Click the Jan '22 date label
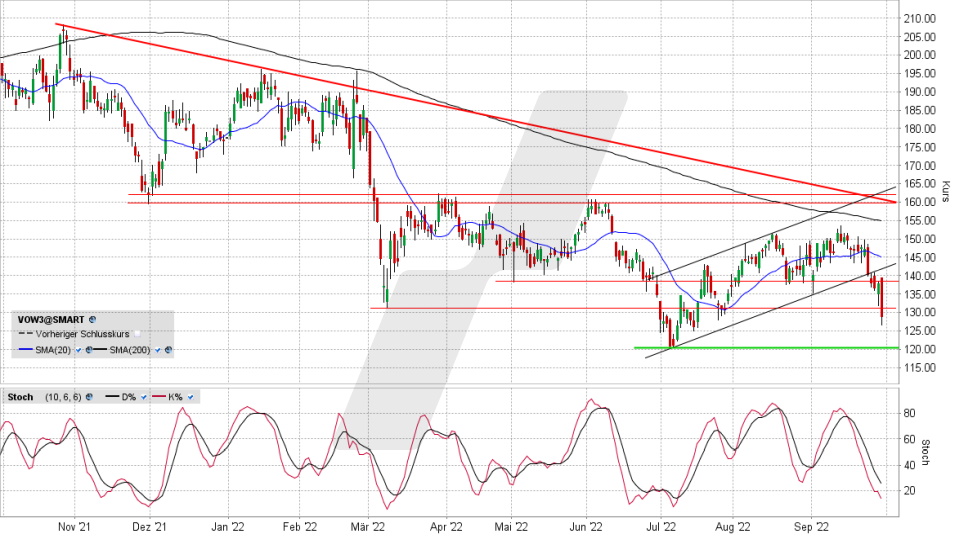The width and height of the screenshot is (960, 540). [228, 527]
